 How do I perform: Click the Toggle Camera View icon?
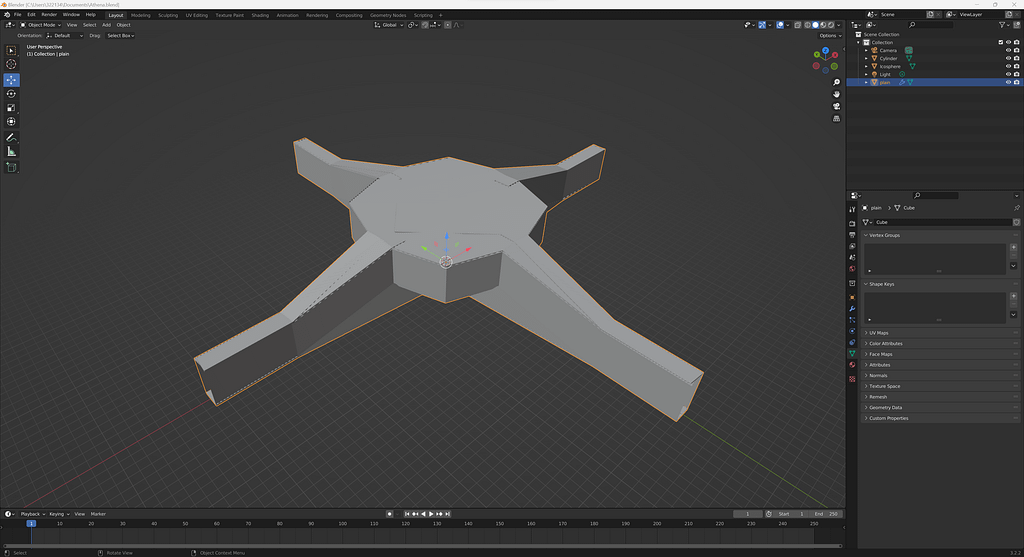[x=836, y=107]
